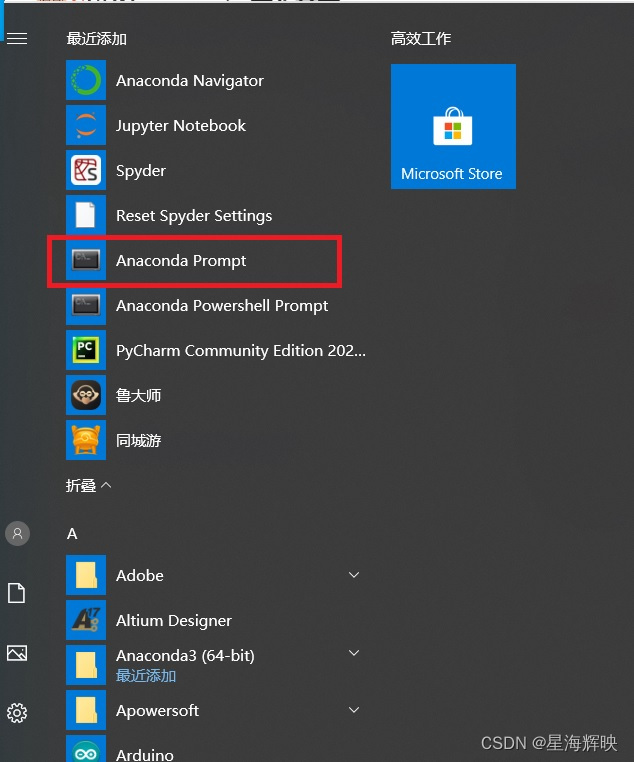Click the 最近添加 section heading

(x=97, y=39)
